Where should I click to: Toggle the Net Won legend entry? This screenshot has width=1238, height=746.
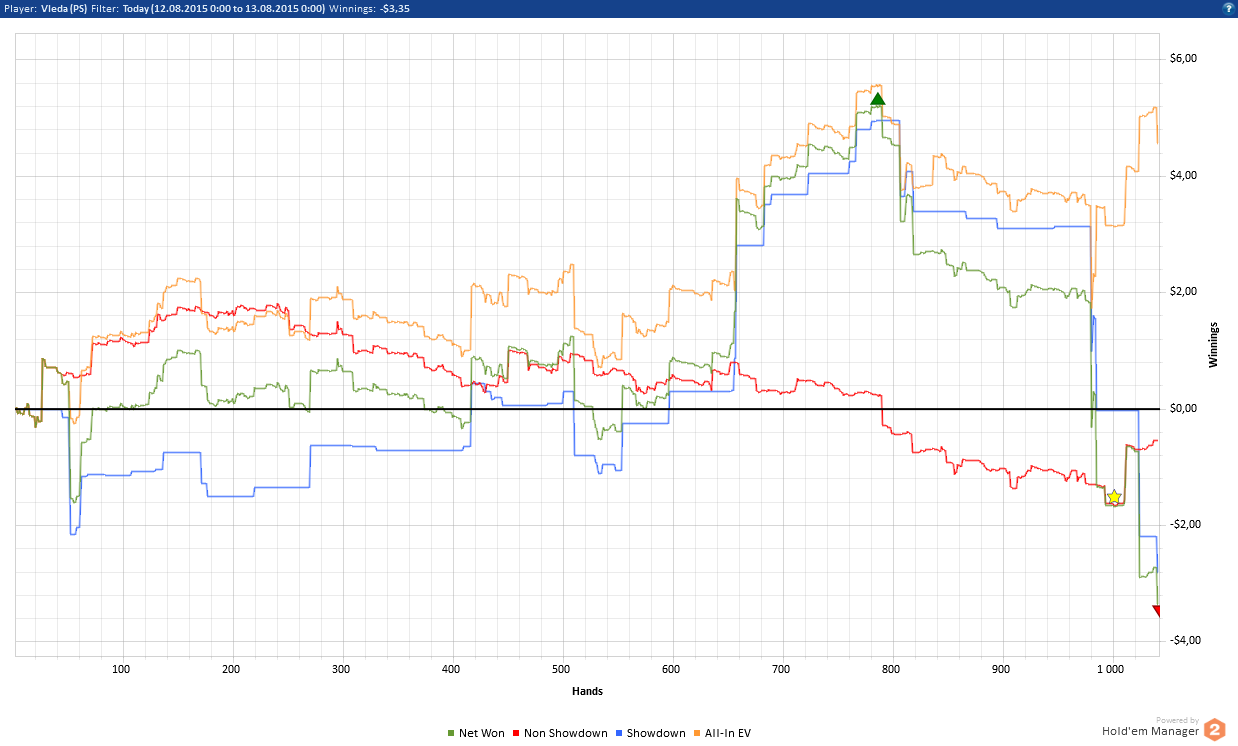(475, 733)
